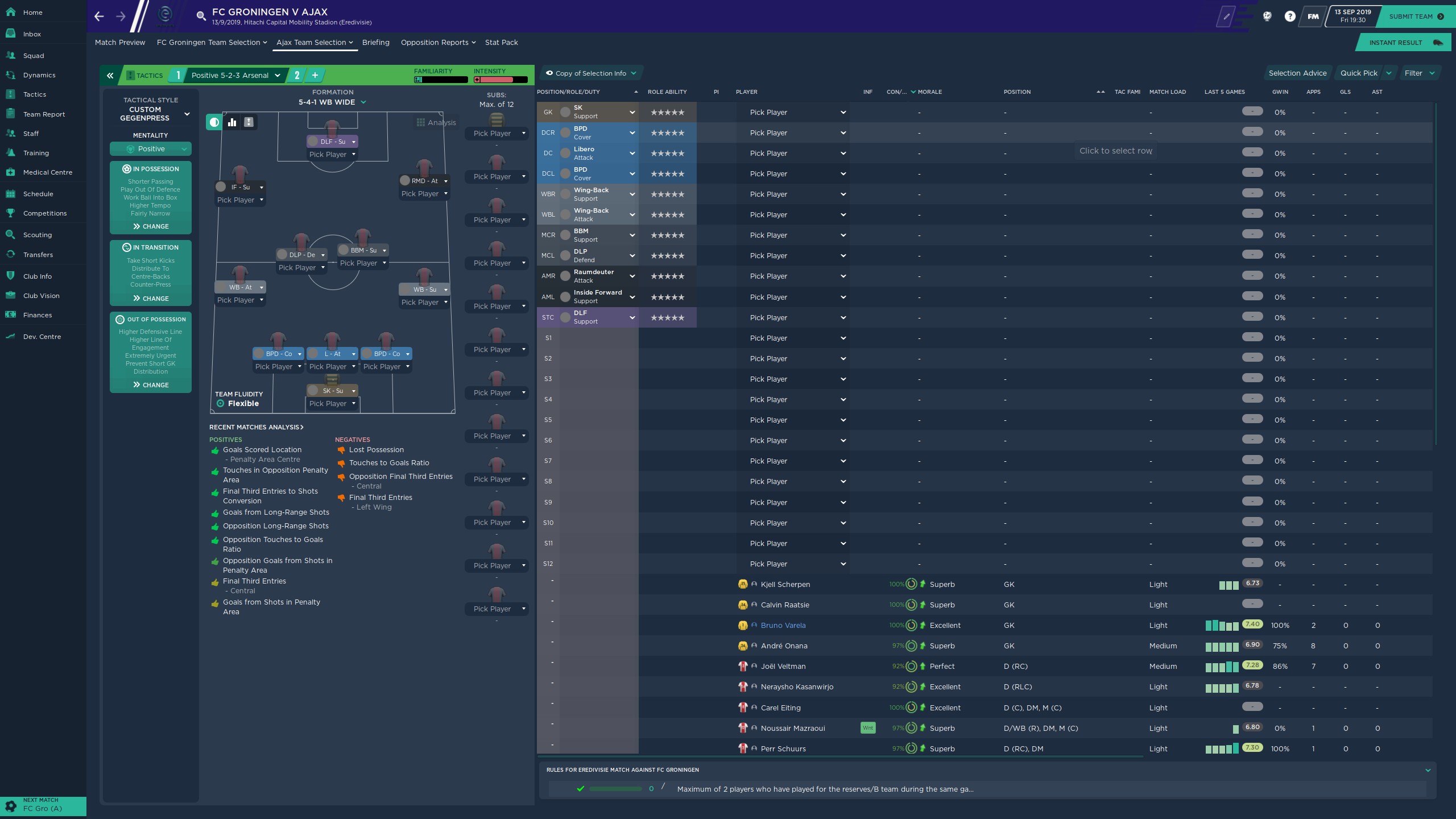This screenshot has height=819, width=1456.
Task: Switch to tactic slot 2
Action: pos(296,75)
